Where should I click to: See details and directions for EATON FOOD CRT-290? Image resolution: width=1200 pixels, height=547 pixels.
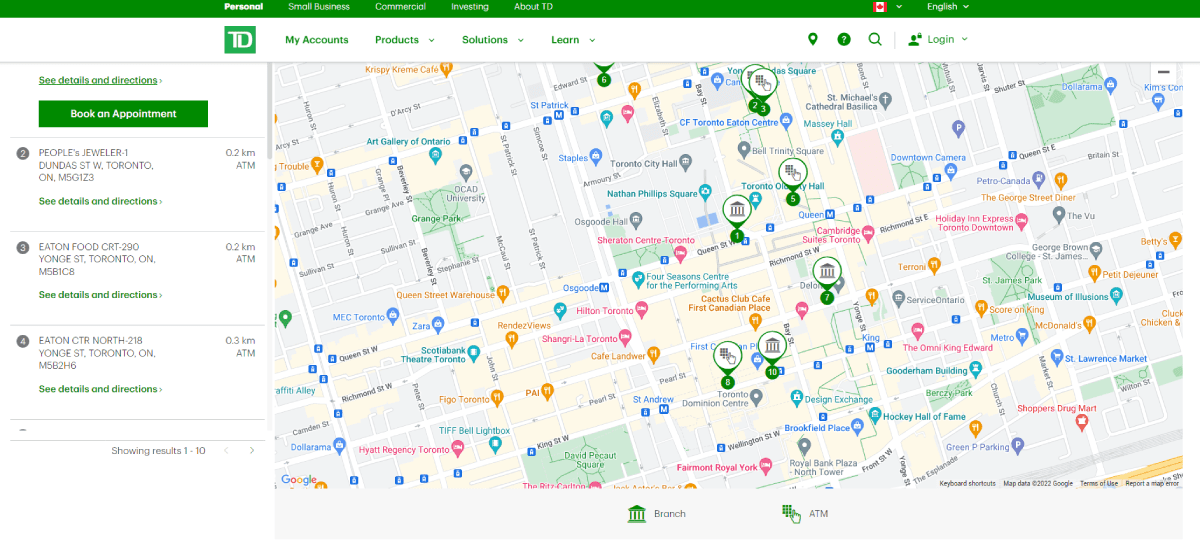coord(100,295)
